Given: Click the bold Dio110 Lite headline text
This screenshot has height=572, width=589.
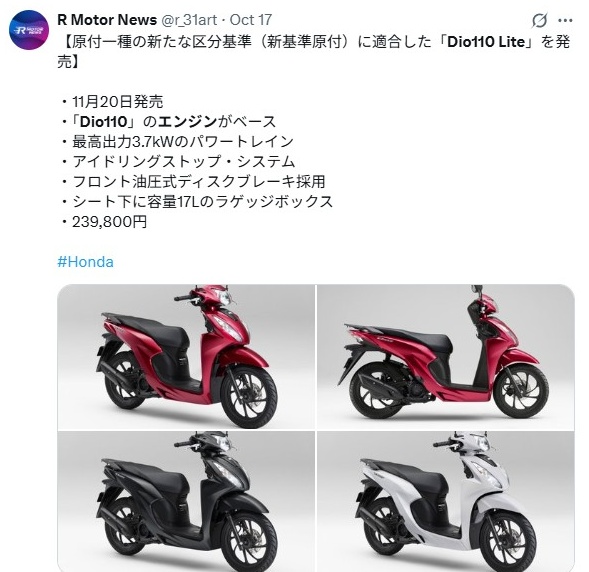Looking at the screenshot, I should pyautogui.click(x=486, y=42).
